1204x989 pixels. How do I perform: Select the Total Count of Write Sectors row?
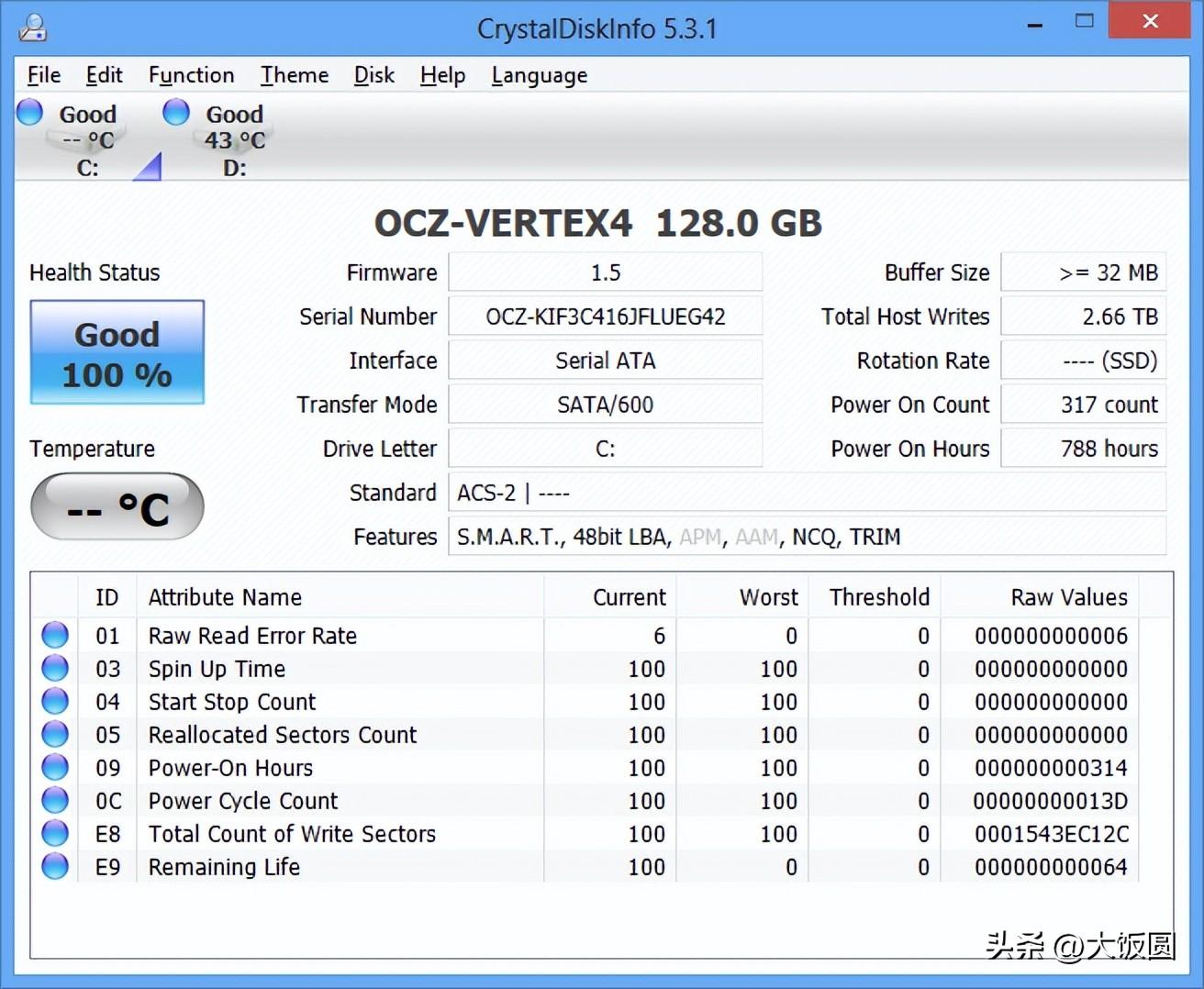[292, 834]
